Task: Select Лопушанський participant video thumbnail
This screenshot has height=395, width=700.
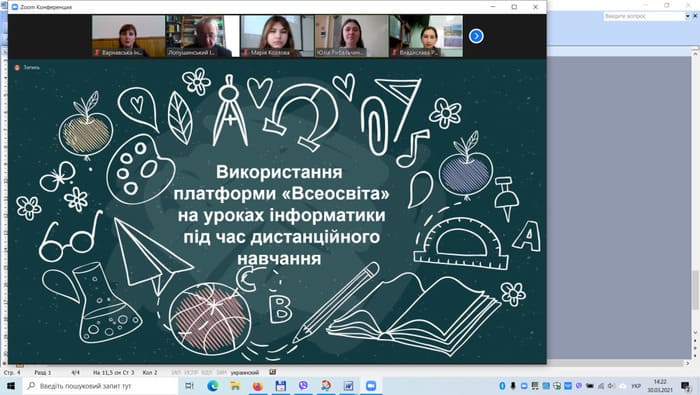Action: [x=203, y=36]
